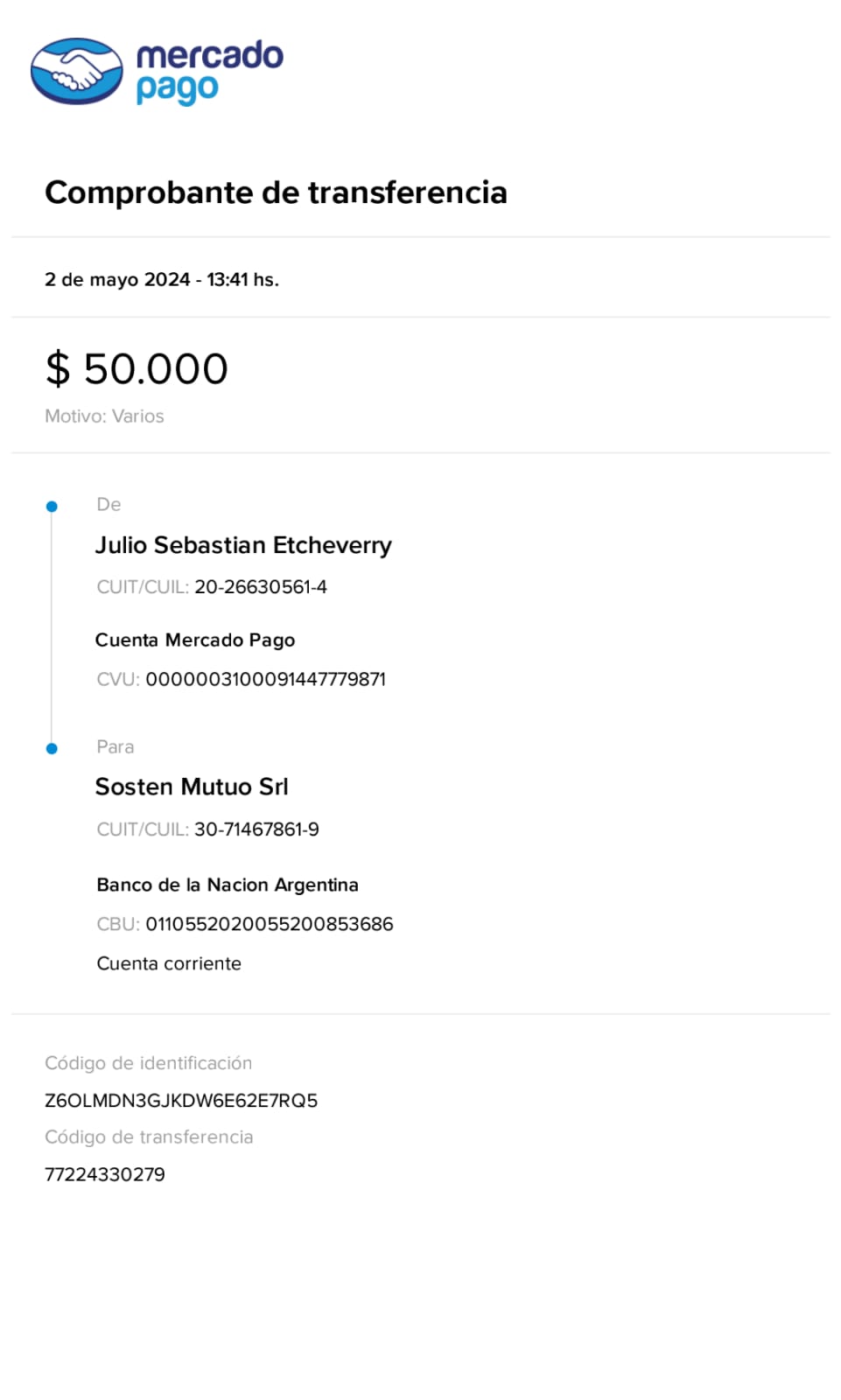Select the sender CUIT 20-26630561-4

(261, 587)
